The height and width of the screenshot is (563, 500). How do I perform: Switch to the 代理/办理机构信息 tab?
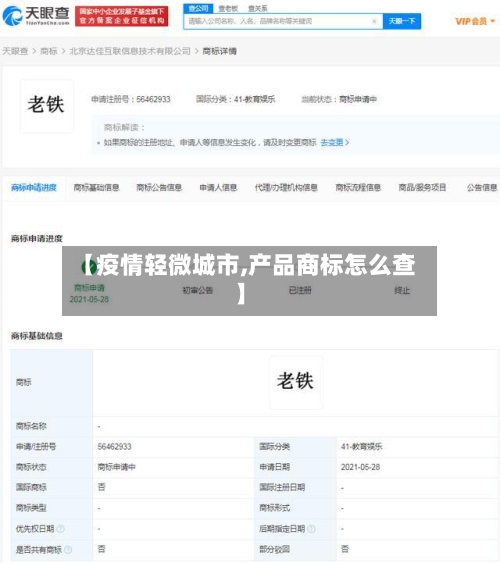pyautogui.click(x=286, y=187)
